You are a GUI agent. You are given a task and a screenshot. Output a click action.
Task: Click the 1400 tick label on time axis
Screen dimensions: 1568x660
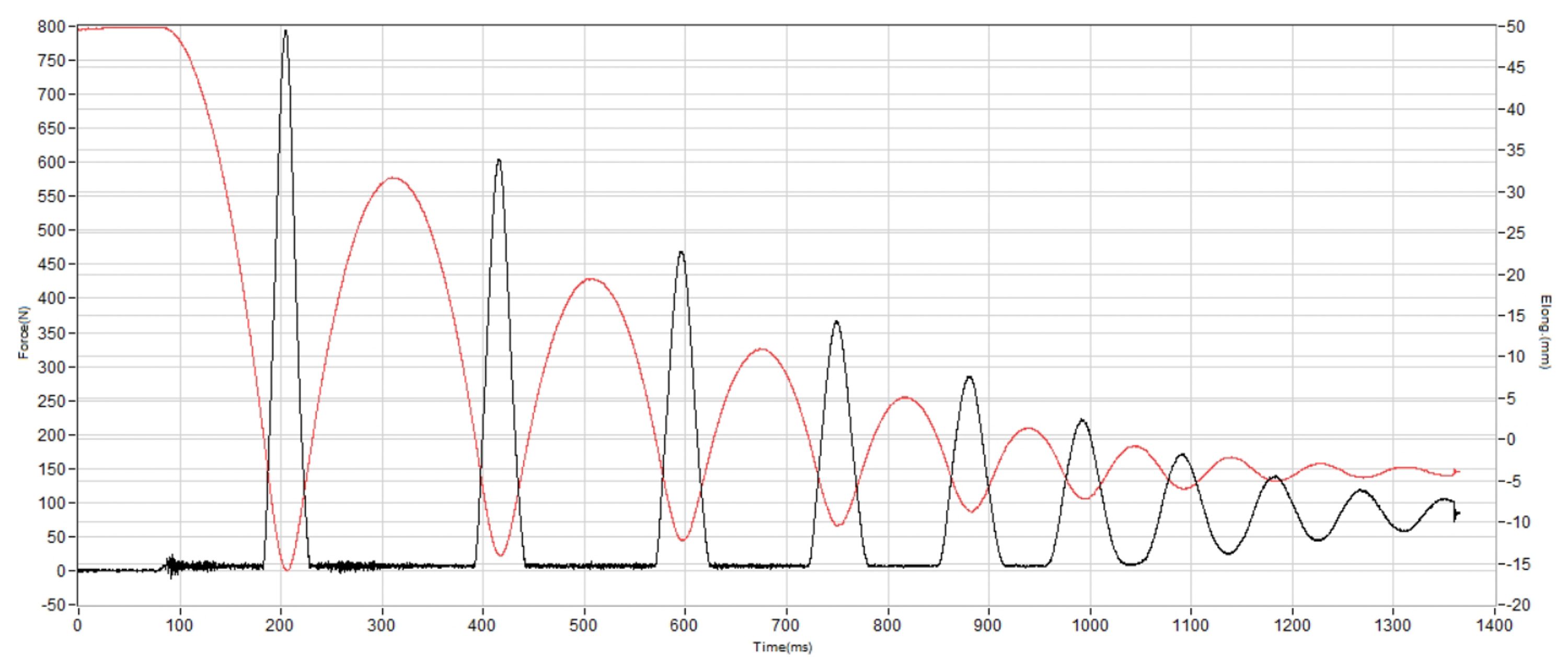(1494, 625)
